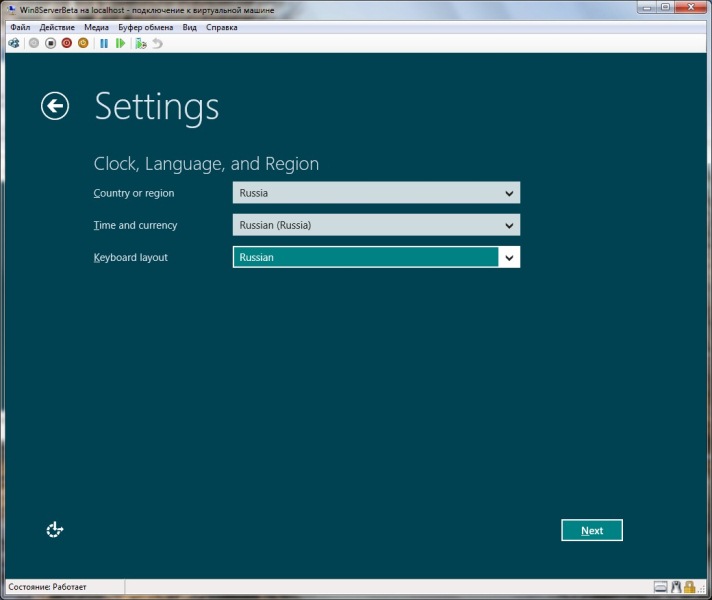
Task: Open Ease of Access icon at bottom left
Action: tap(55, 530)
